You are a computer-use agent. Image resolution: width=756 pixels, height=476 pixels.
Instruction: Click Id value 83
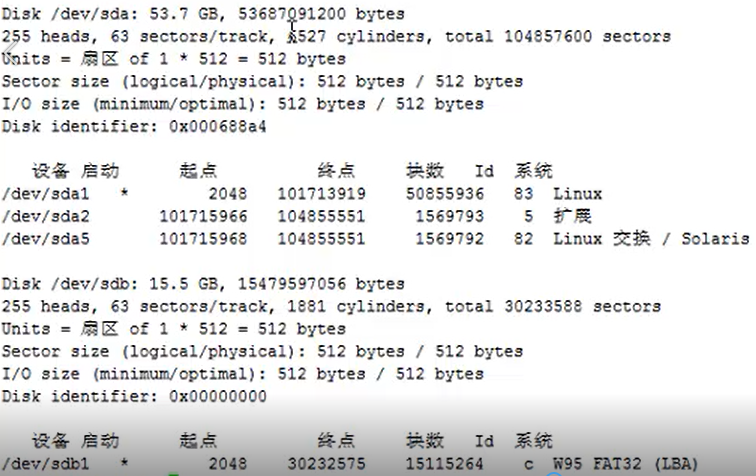(x=523, y=194)
